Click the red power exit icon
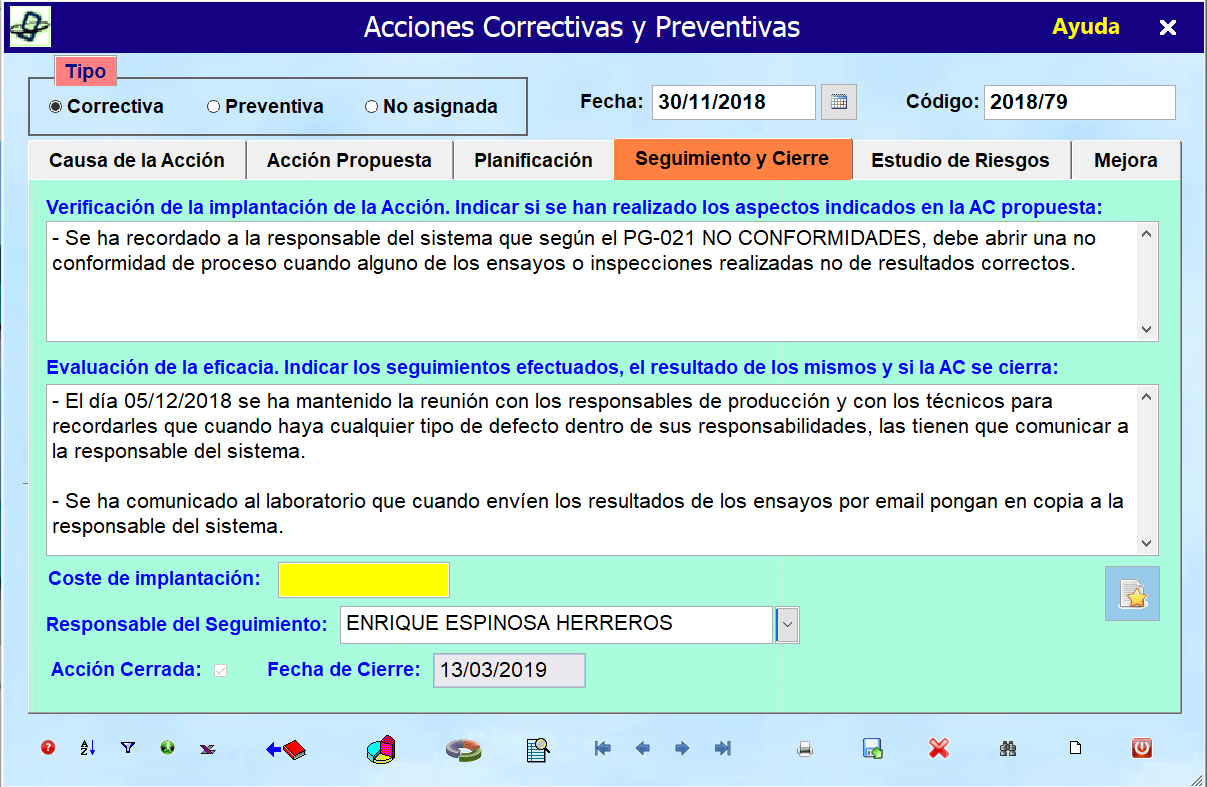Viewport: 1207px width, 787px height. point(1141,747)
